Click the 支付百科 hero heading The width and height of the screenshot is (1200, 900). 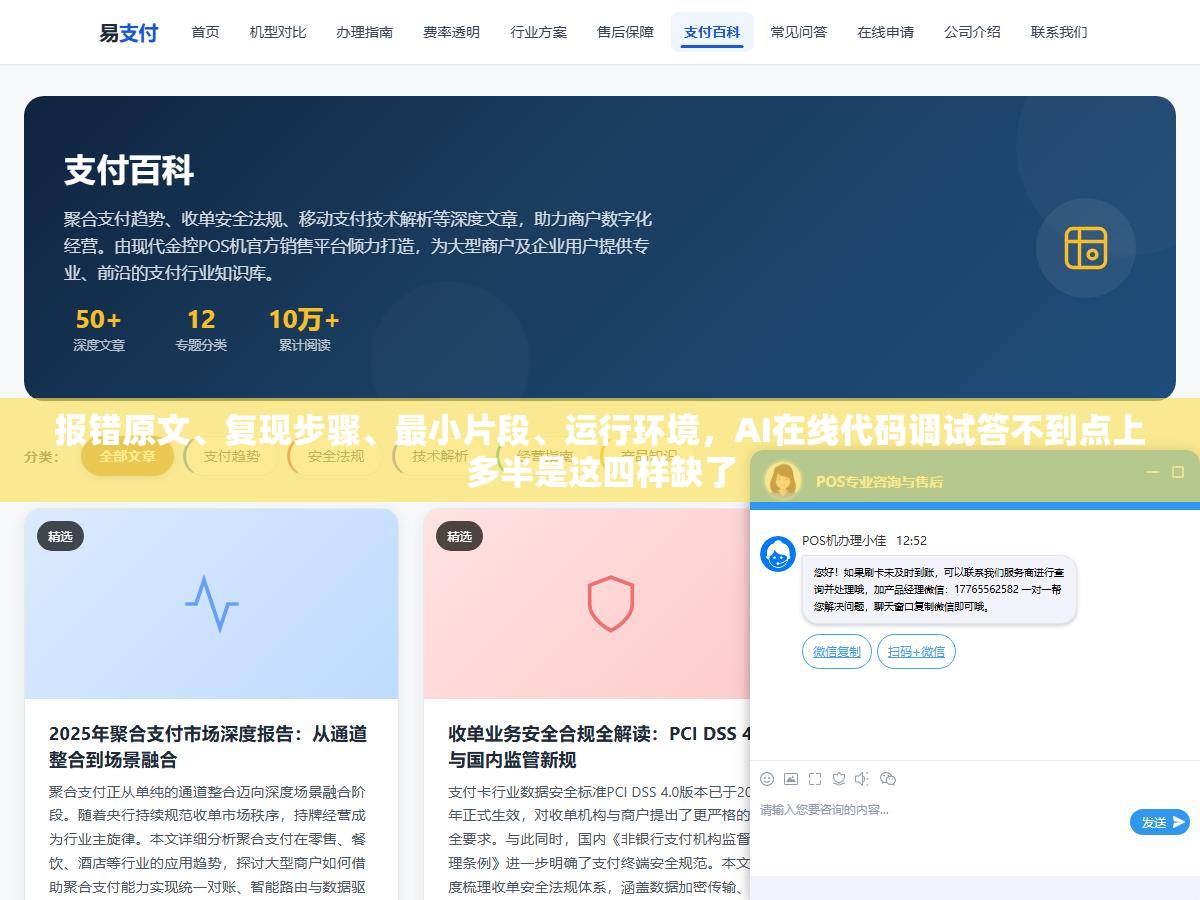click(x=129, y=170)
